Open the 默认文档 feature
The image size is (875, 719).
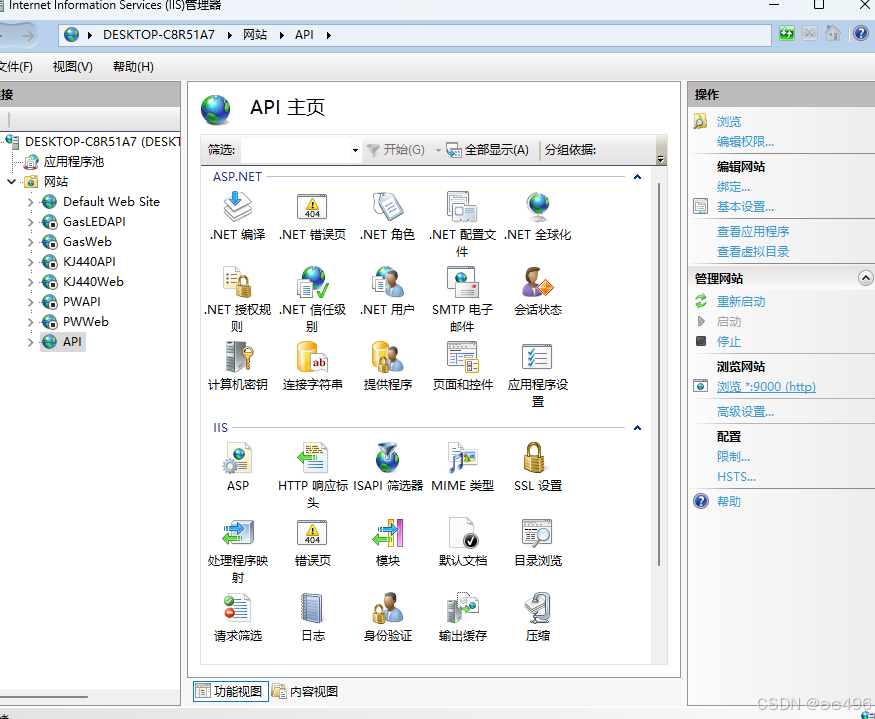(462, 542)
